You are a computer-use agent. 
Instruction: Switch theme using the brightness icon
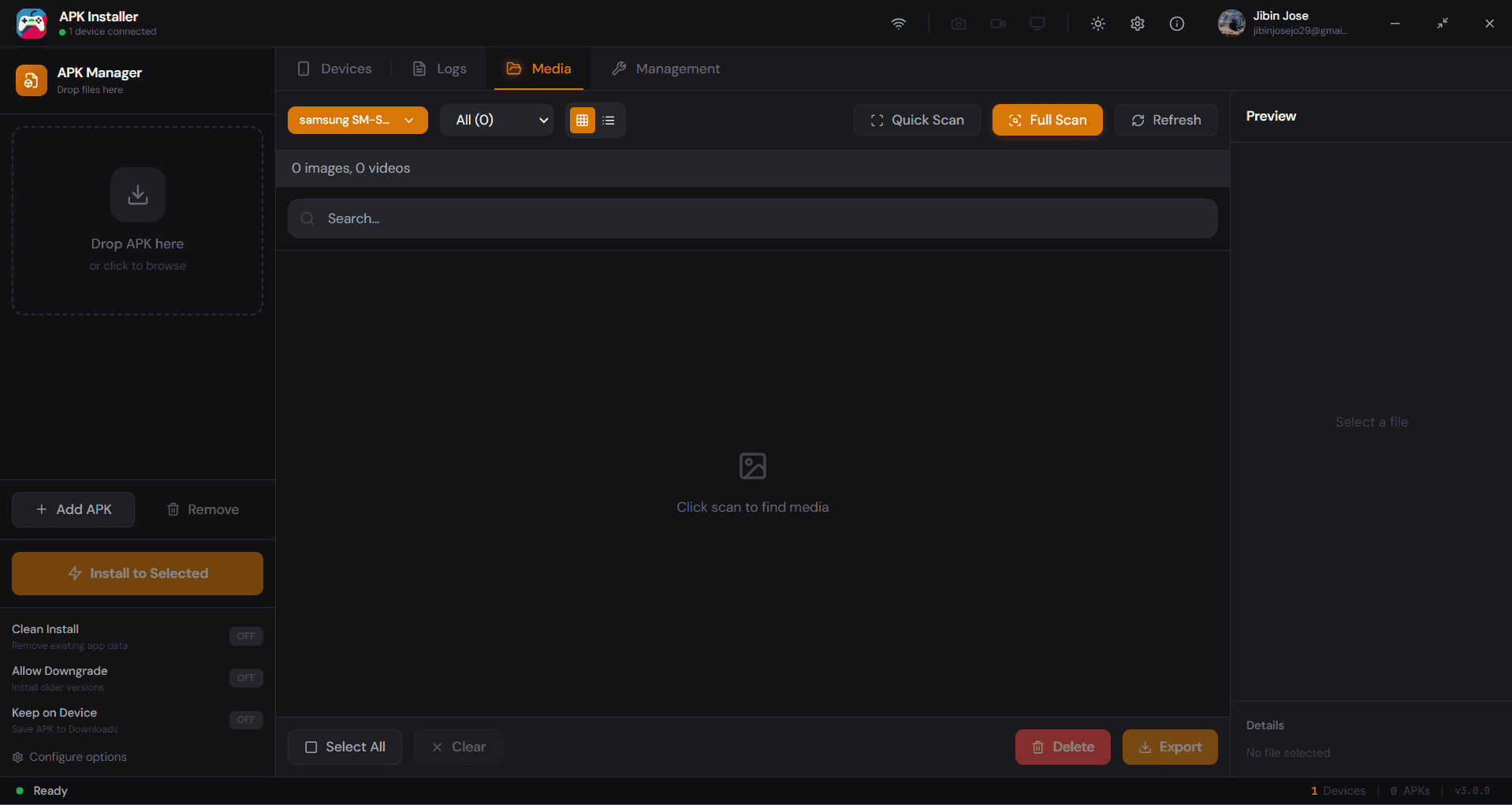tap(1097, 24)
